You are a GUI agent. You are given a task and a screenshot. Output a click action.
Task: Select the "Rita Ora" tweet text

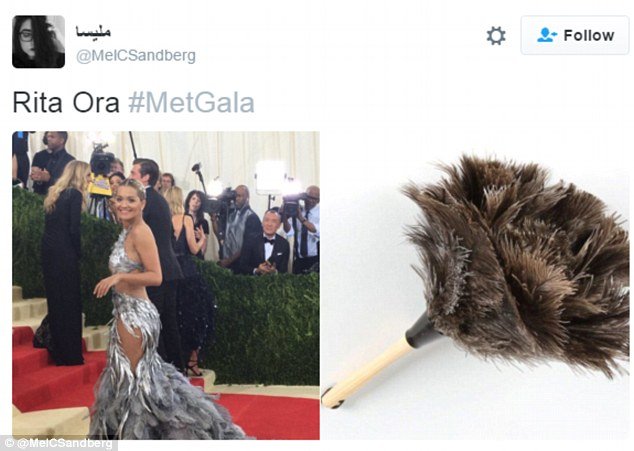pos(66,102)
